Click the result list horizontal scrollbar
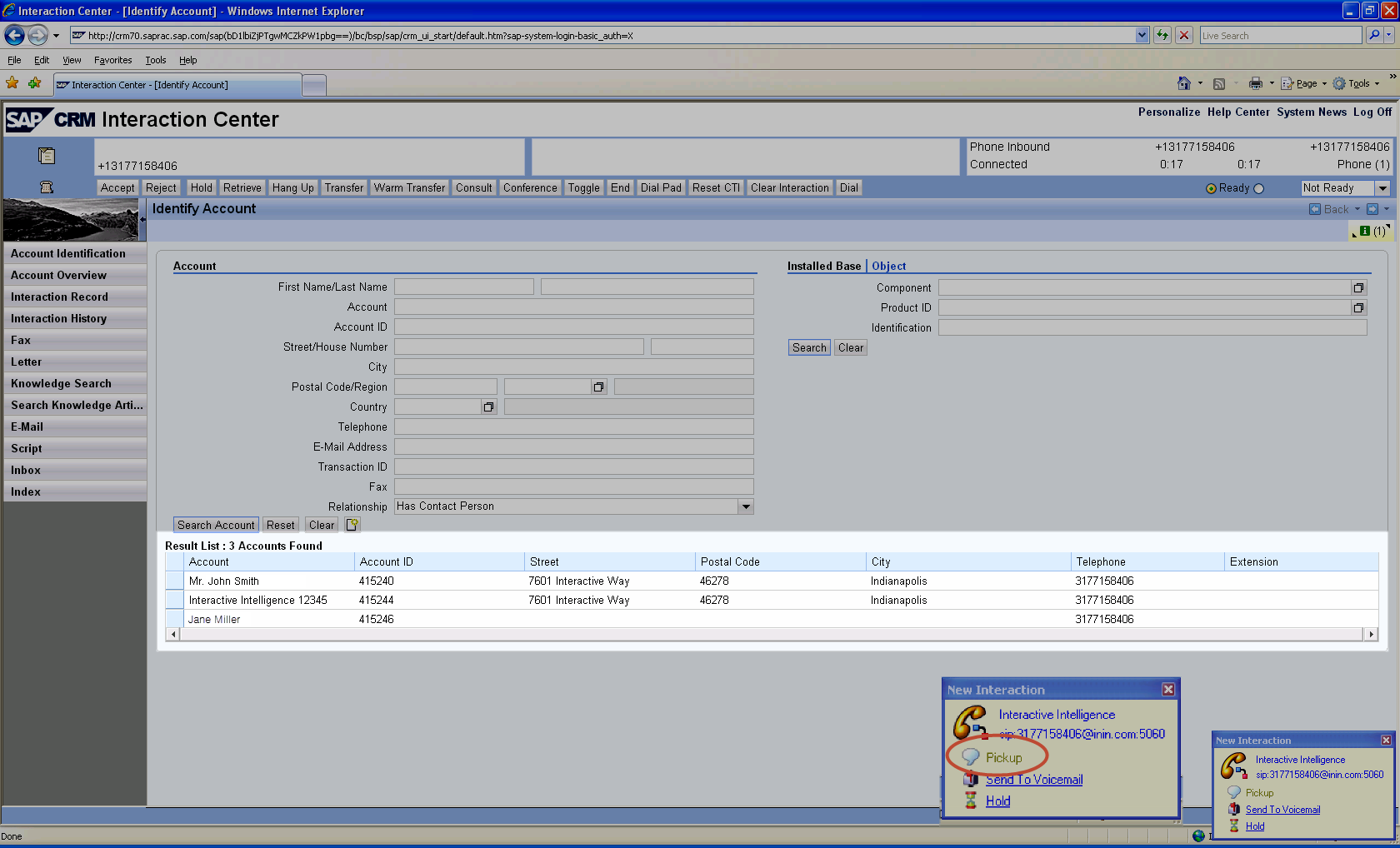Viewport: 1400px width, 848px height. [x=771, y=635]
